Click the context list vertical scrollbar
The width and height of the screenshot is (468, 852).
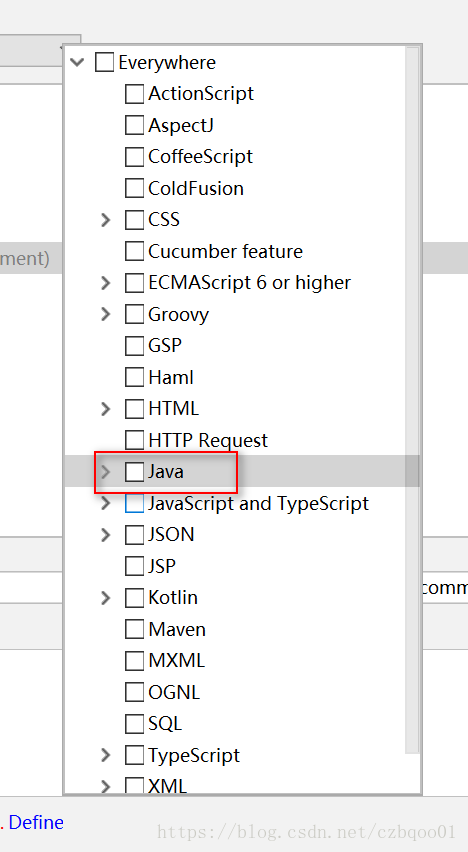click(x=412, y=400)
